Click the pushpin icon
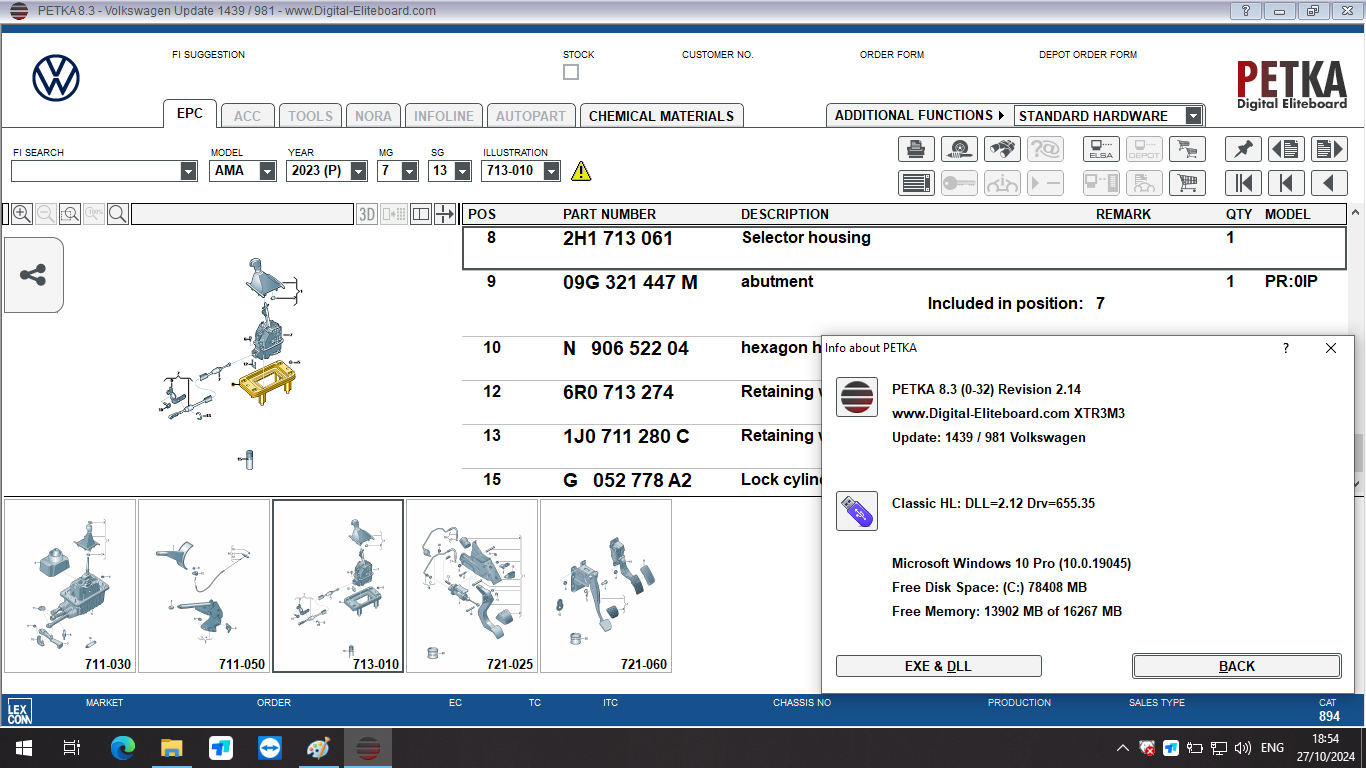This screenshot has height=768, width=1366. click(1243, 149)
